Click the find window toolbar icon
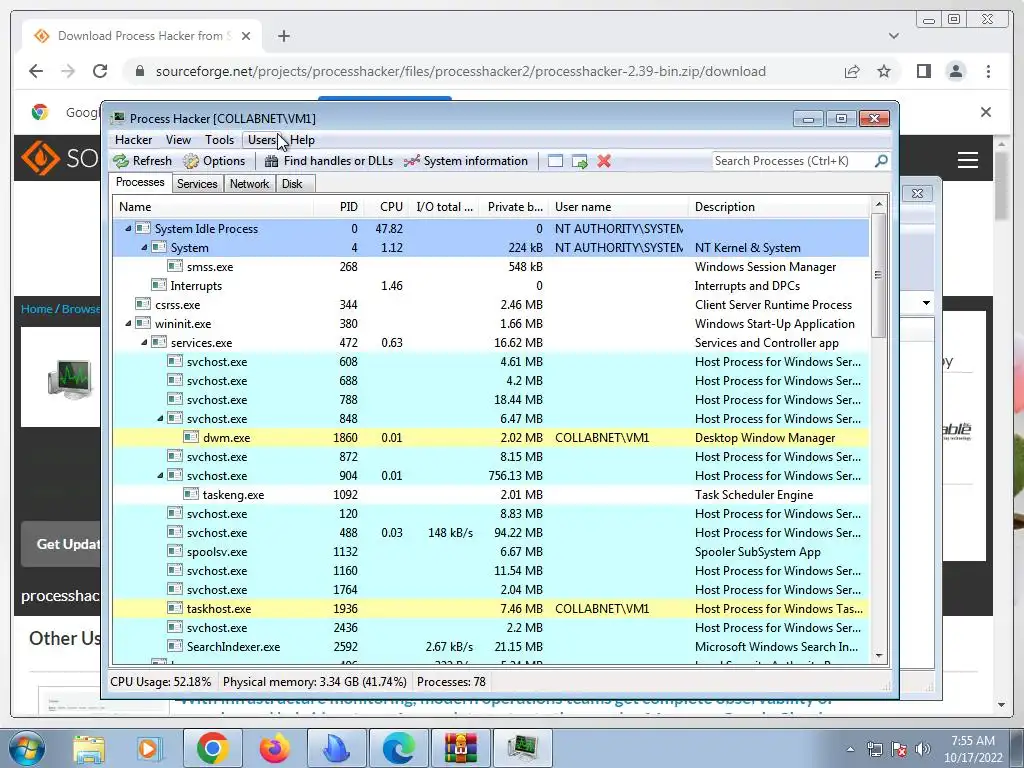The image size is (1024, 768). point(555,161)
